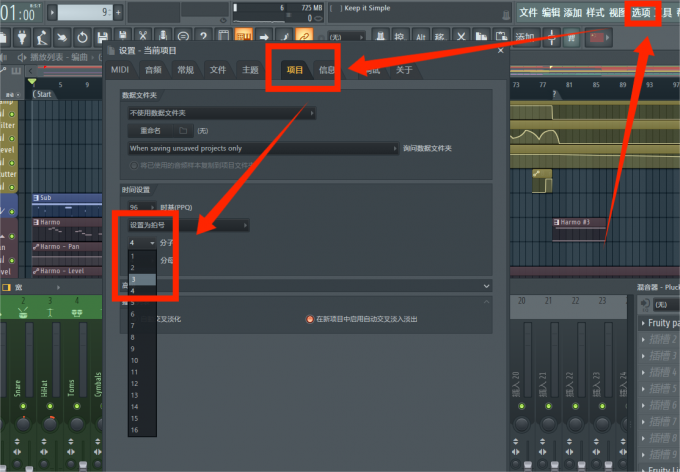Open the 样式 menu in the menu bar
This screenshot has height=472, width=680.
(595, 13)
